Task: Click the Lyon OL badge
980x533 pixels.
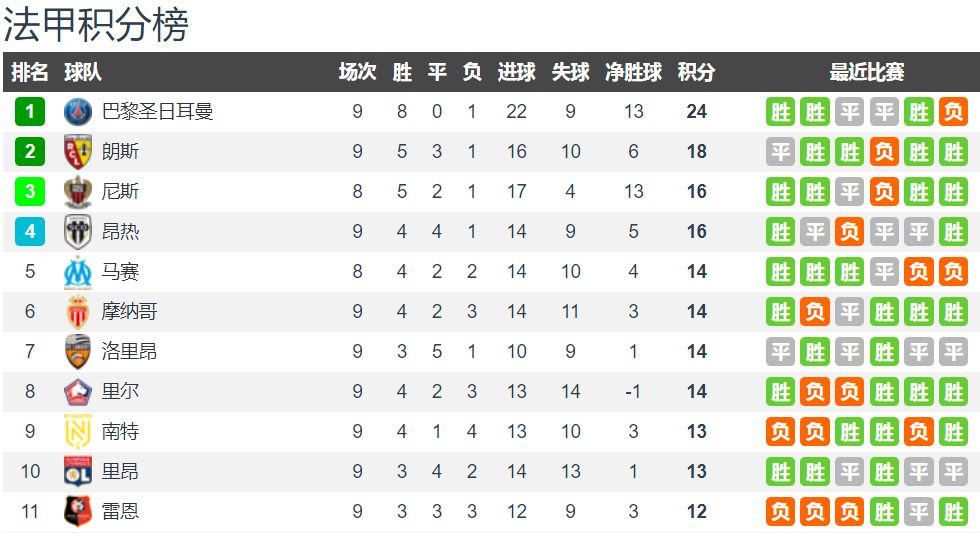Action: click(x=78, y=471)
